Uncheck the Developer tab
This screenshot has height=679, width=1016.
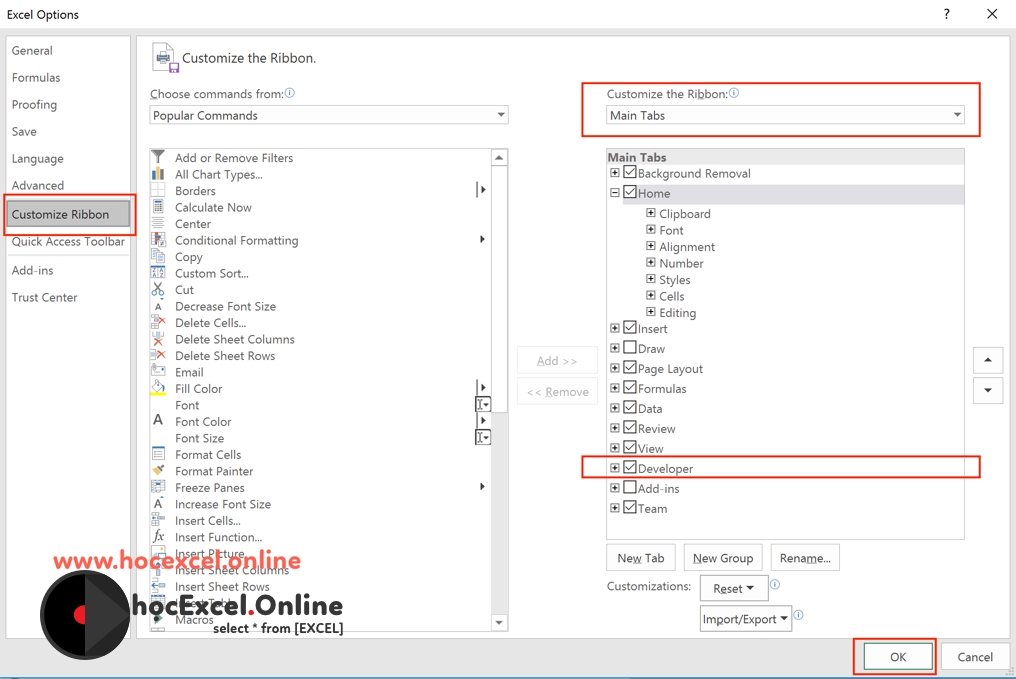[x=629, y=468]
